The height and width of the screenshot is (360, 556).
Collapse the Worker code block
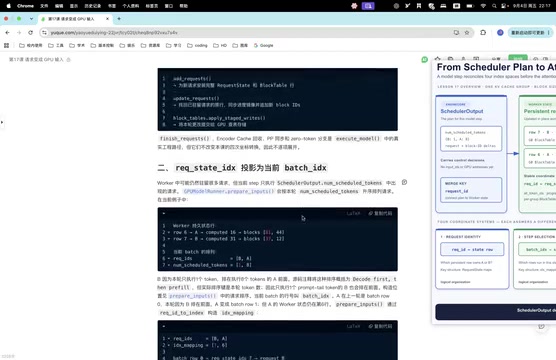click(163, 213)
